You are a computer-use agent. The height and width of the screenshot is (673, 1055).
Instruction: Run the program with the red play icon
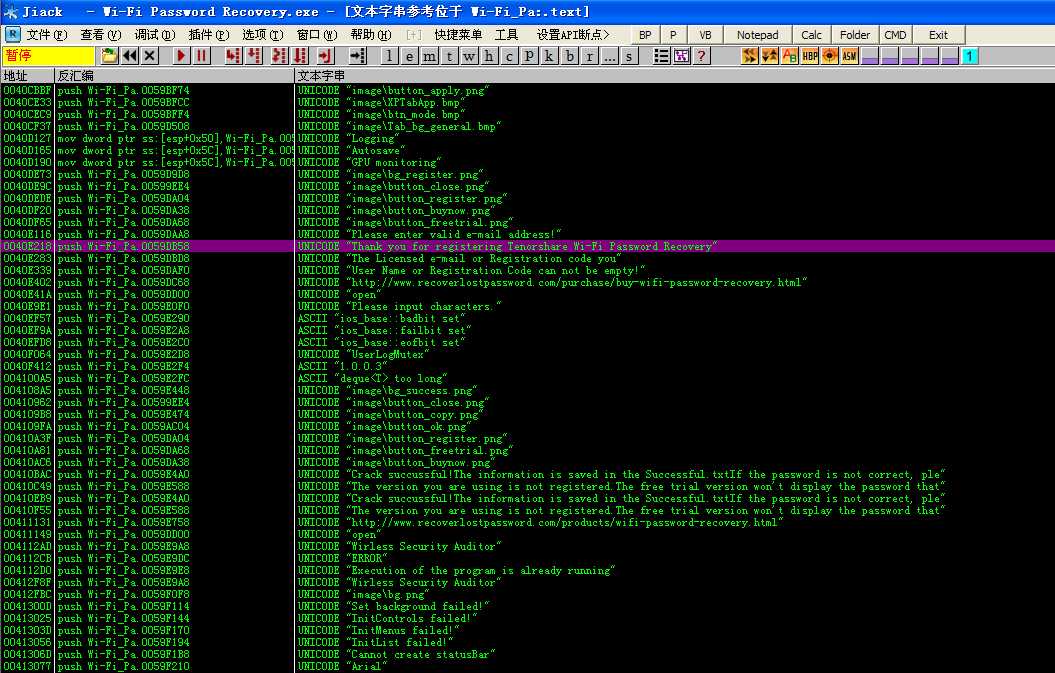tap(180, 56)
